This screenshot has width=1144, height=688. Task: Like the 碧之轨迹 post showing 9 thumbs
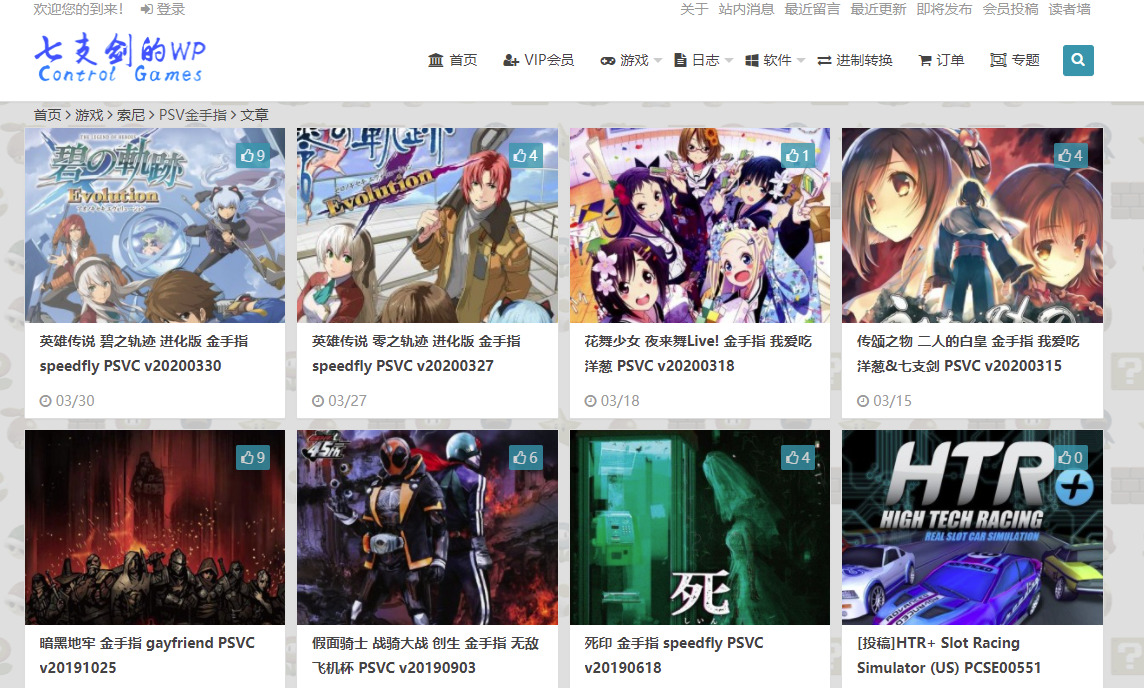(x=252, y=155)
